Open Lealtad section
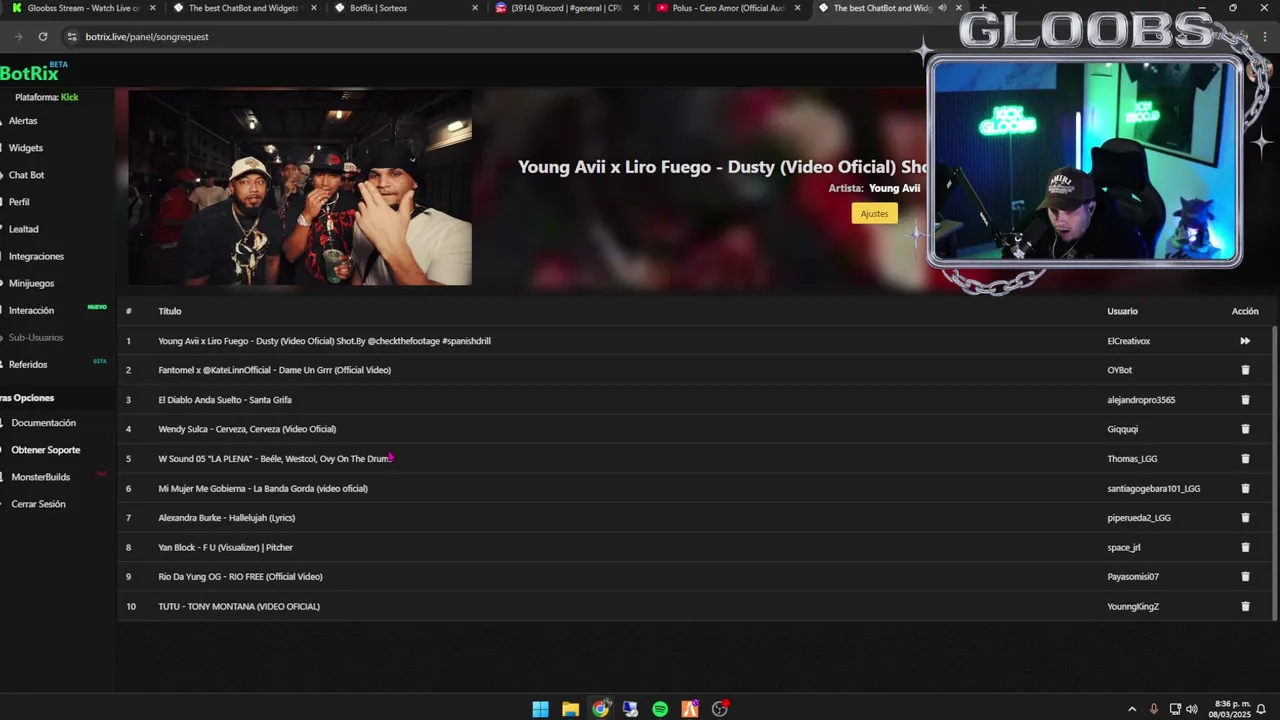Viewport: 1280px width, 720px height. pos(23,229)
